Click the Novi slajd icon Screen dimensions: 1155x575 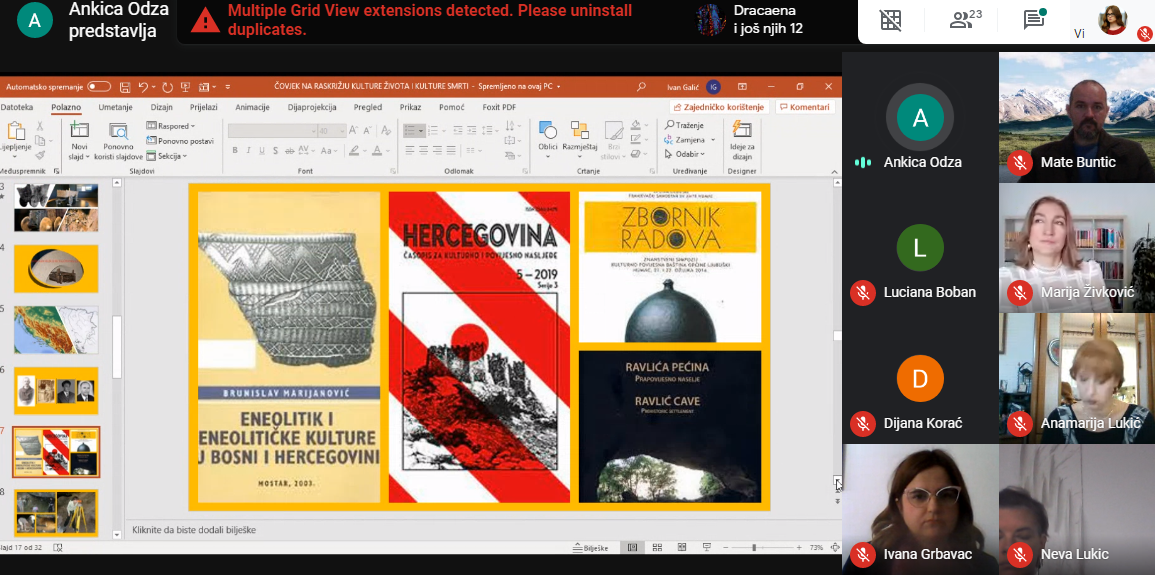point(79,131)
